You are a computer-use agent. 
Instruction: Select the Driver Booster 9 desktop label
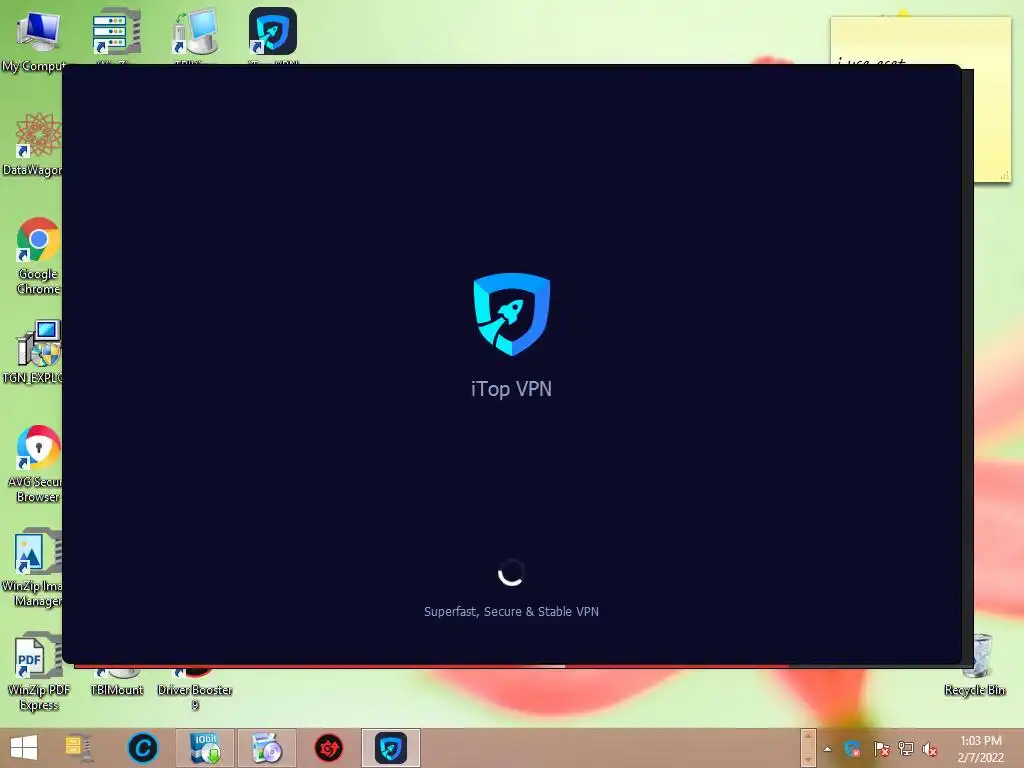tap(195, 697)
